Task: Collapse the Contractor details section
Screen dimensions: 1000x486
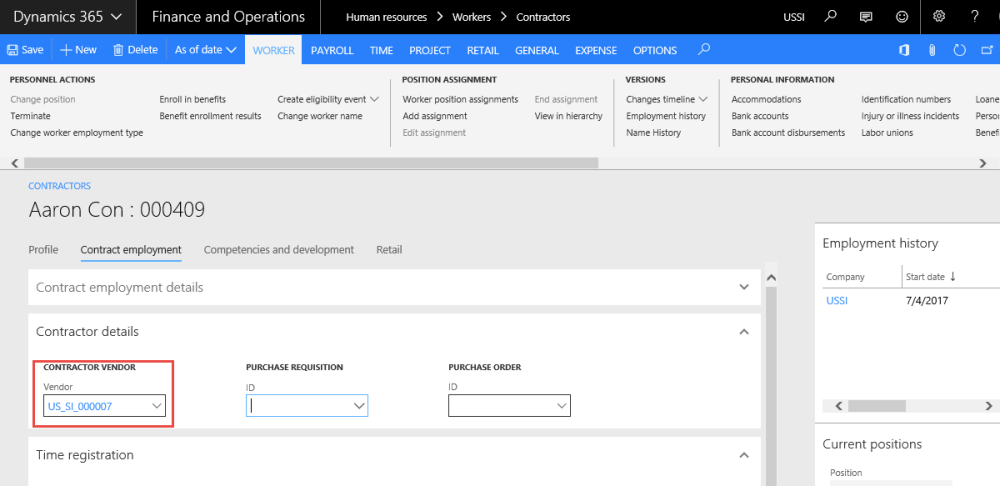Action: (x=743, y=331)
